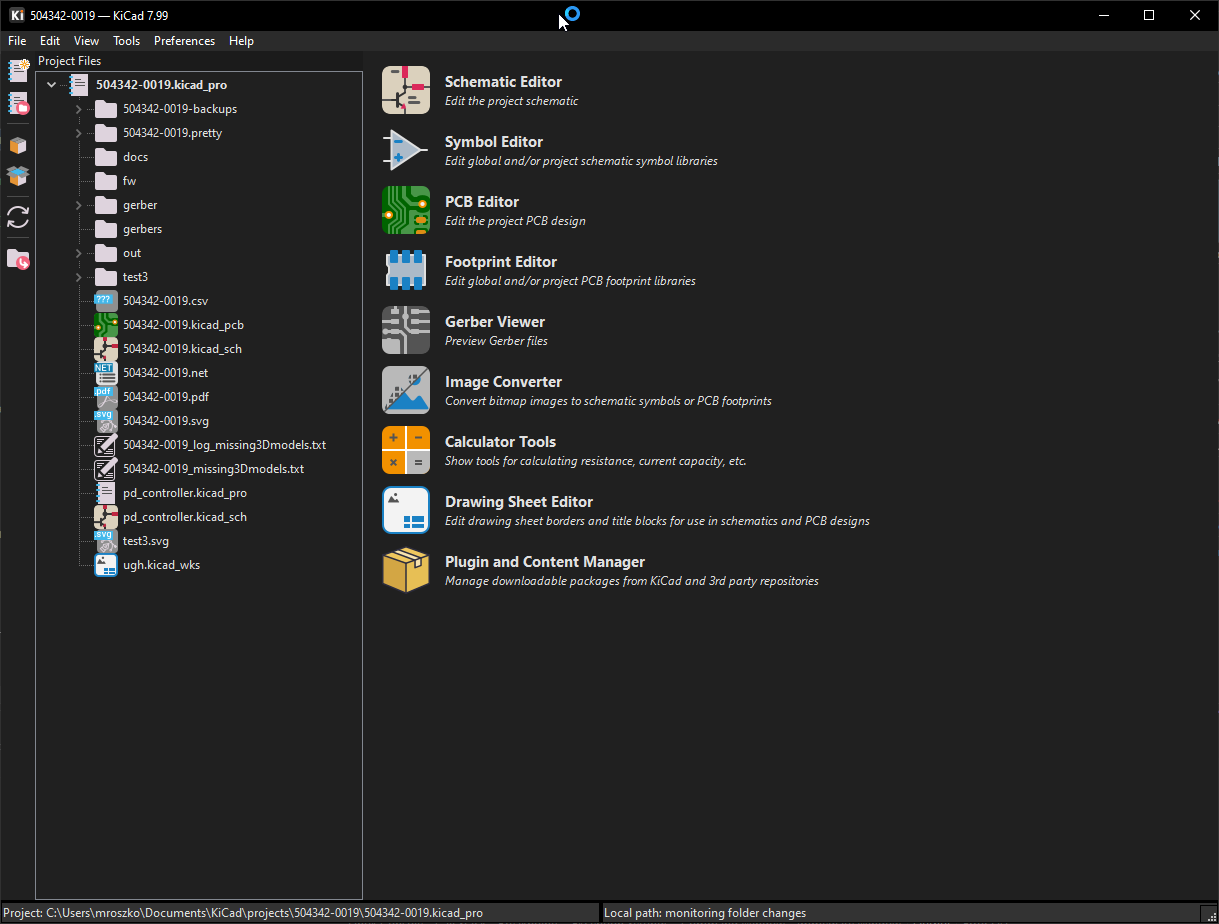Refresh the project tree with the refresh icon

click(17, 217)
